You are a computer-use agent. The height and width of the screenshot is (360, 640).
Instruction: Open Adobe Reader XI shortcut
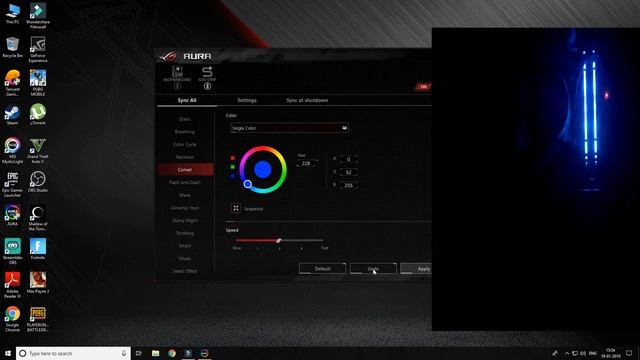click(x=12, y=285)
